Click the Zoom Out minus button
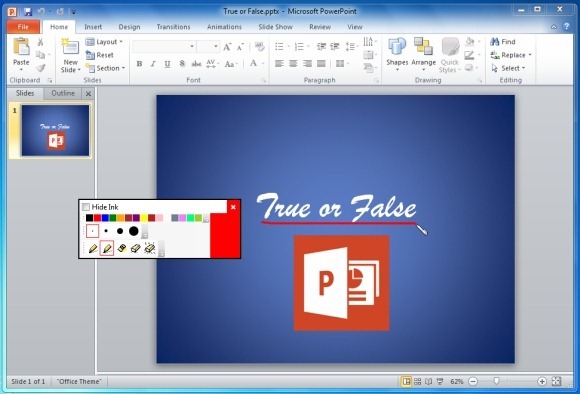Screen dimensions: 580x394 click(x=473, y=381)
